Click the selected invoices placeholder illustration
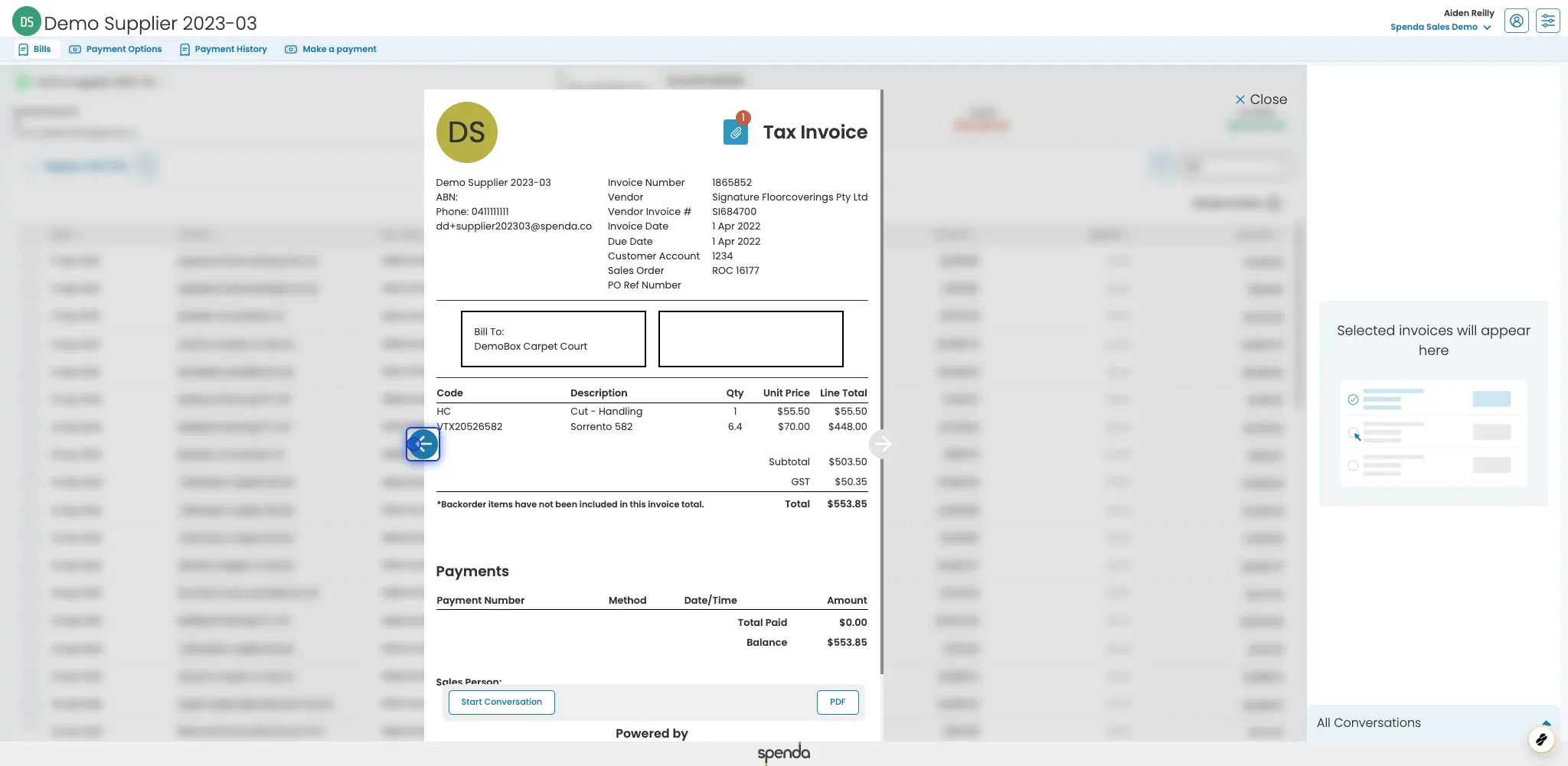 (x=1433, y=433)
